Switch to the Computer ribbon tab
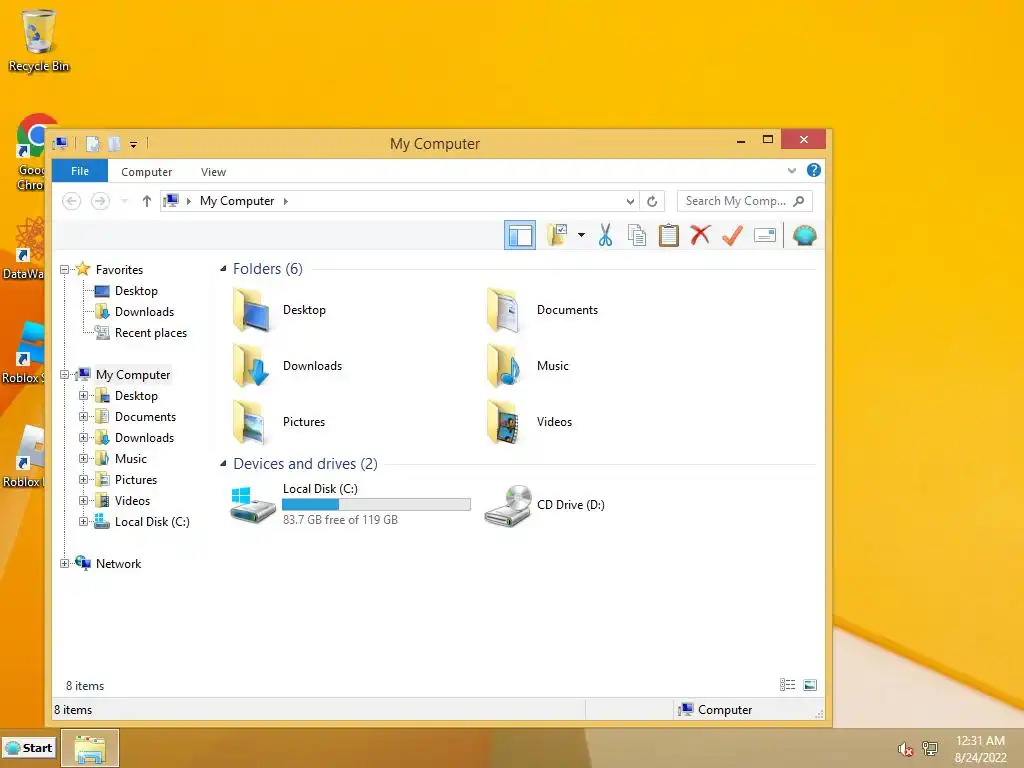 tap(146, 172)
